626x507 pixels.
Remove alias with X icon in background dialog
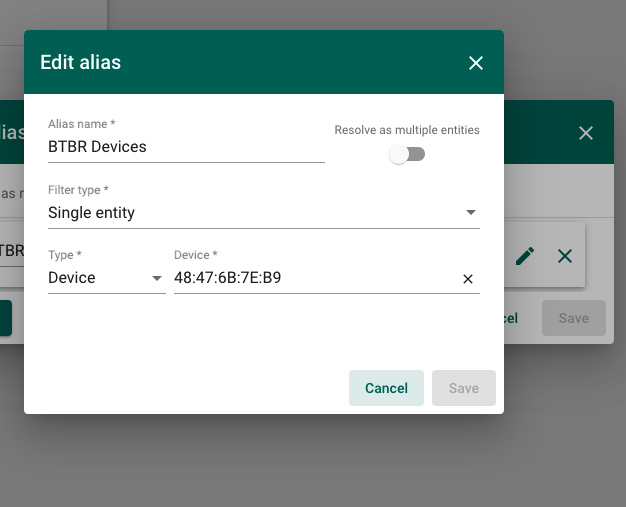[x=565, y=256]
